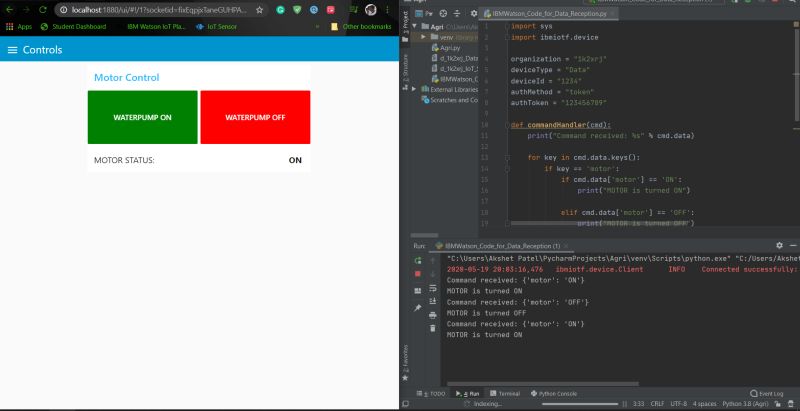
Task: Close the run tab with its X
Action: pyautogui.click(x=566, y=246)
